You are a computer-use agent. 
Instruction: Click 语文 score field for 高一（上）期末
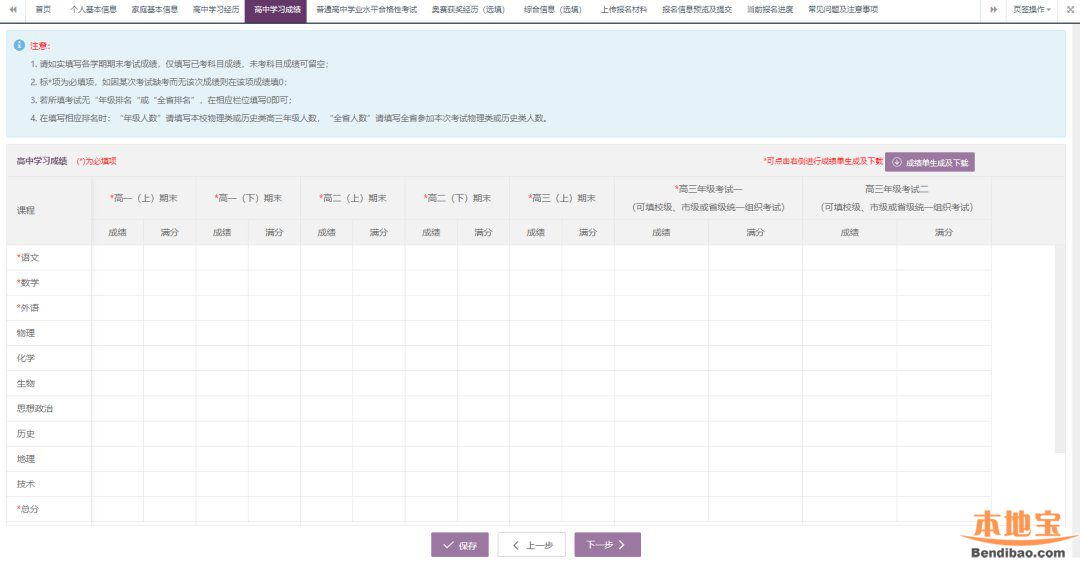(x=118, y=258)
